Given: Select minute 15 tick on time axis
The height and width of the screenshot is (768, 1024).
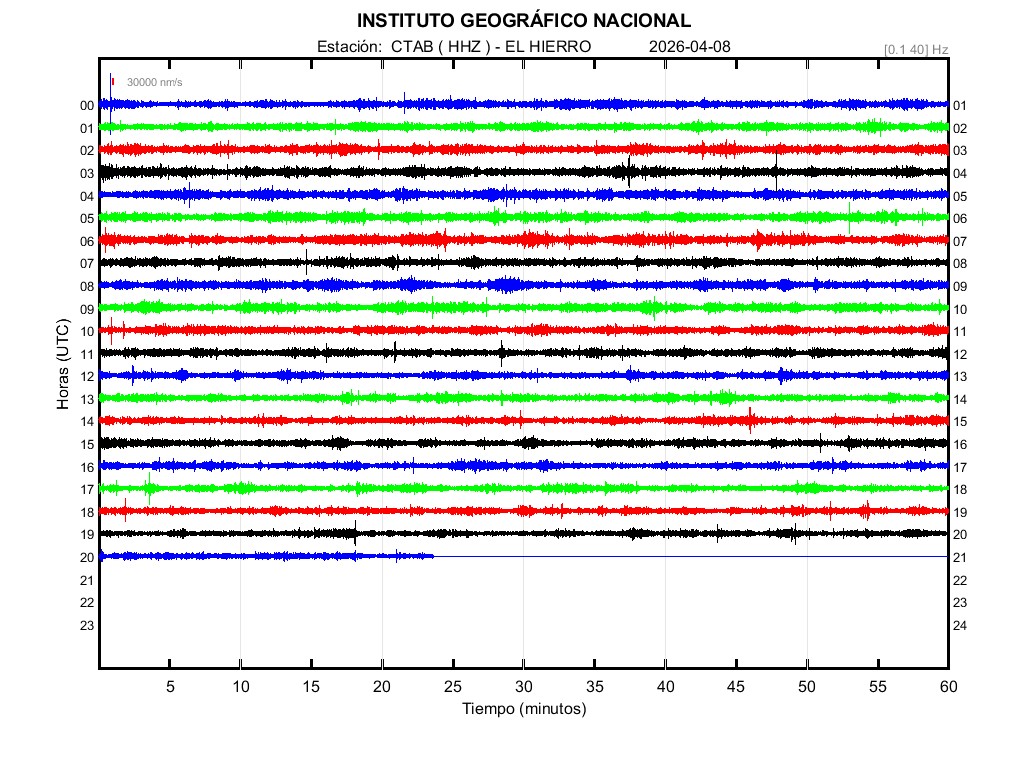Looking at the screenshot, I should click(311, 686).
